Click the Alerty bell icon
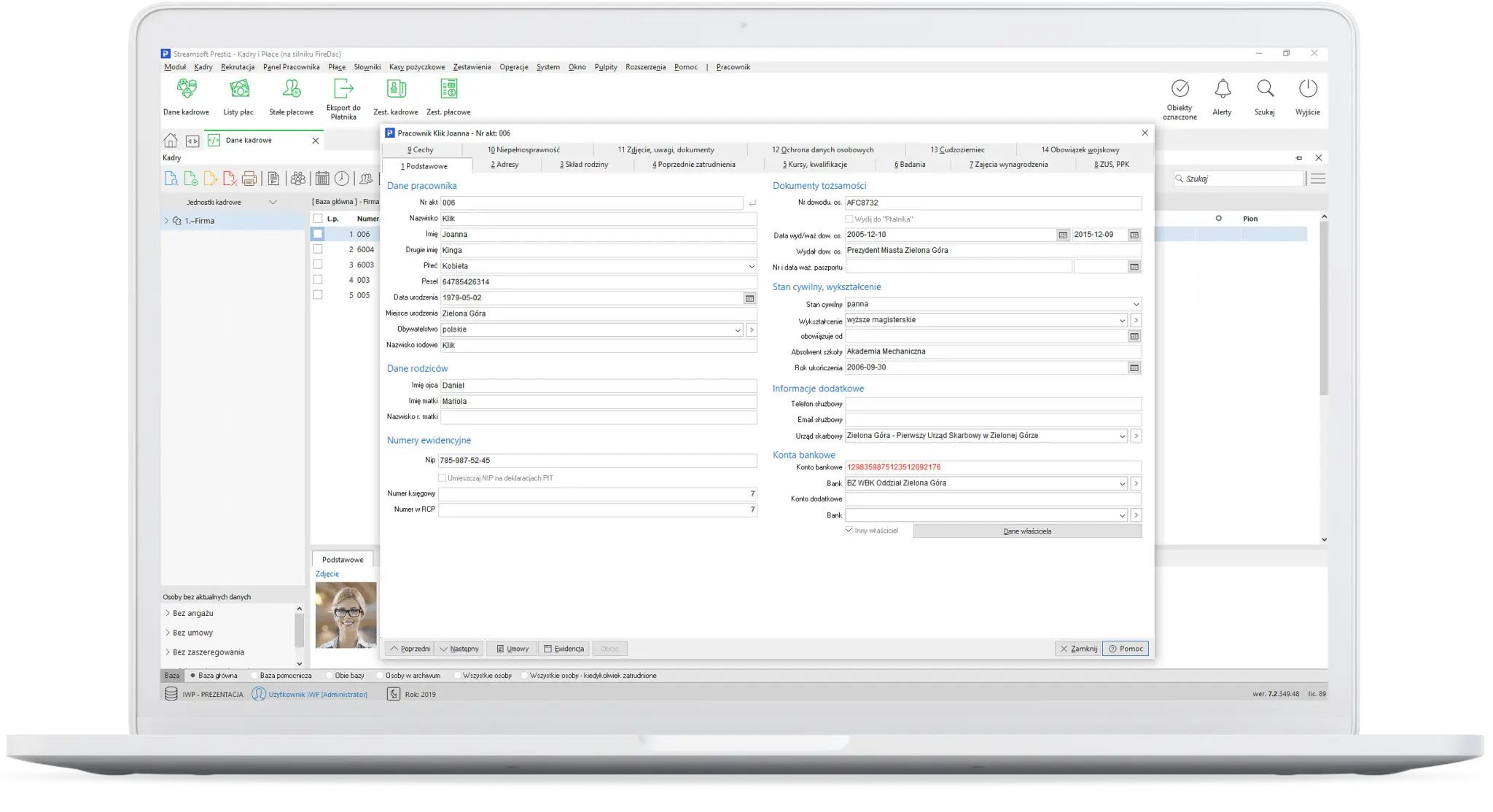Screen dimensions: 1493x812 click(1222, 90)
